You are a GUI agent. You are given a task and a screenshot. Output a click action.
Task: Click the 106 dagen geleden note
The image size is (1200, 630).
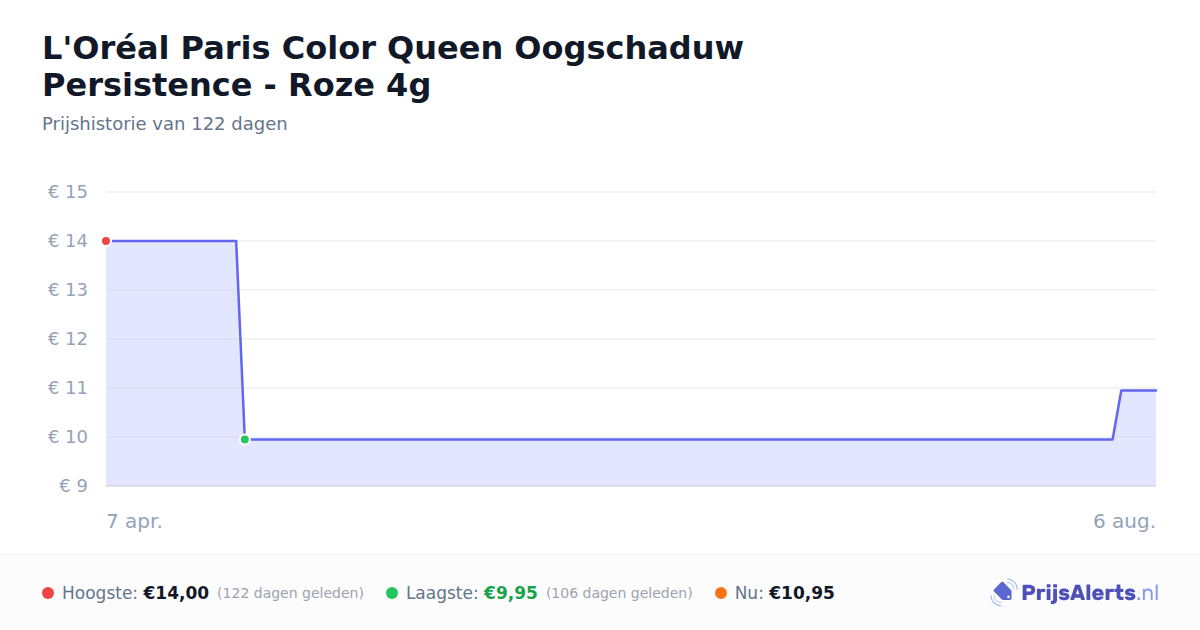pos(619,593)
